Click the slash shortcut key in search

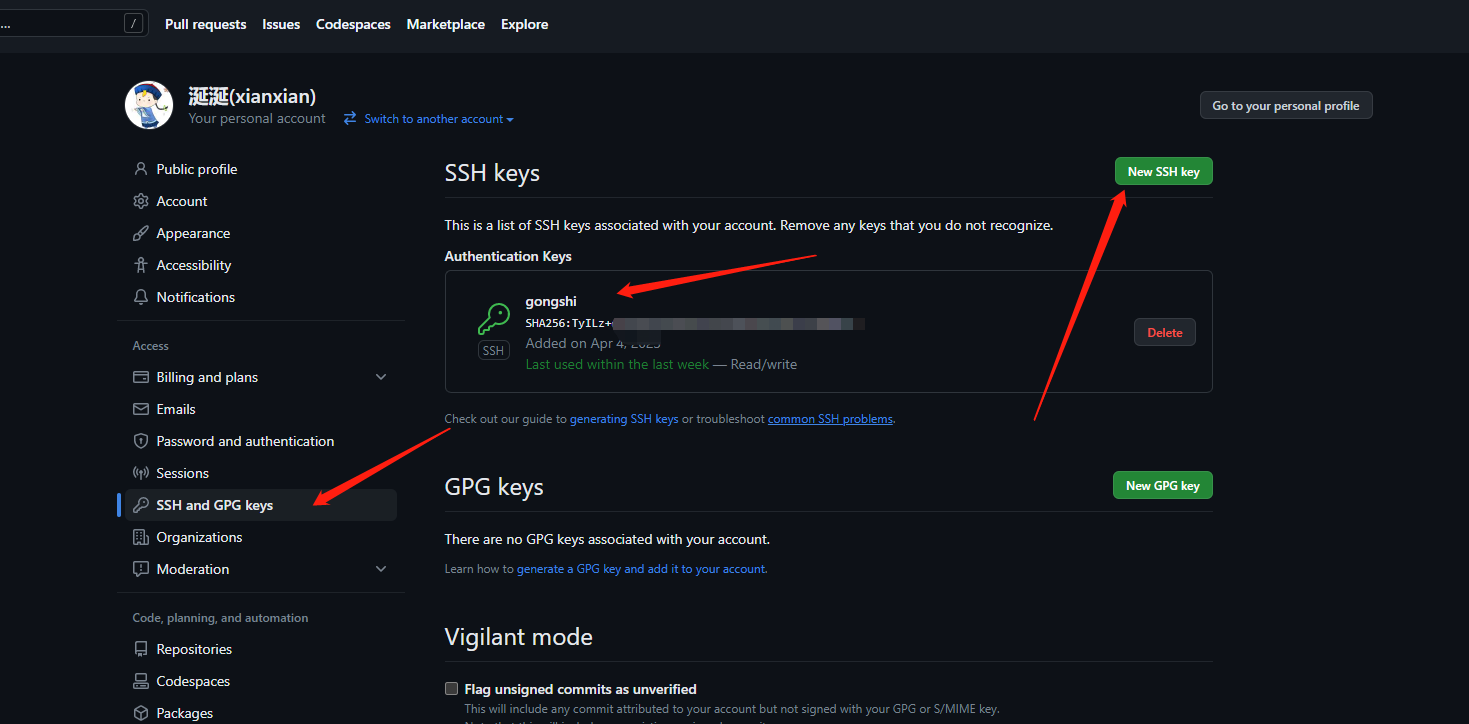pos(133,24)
